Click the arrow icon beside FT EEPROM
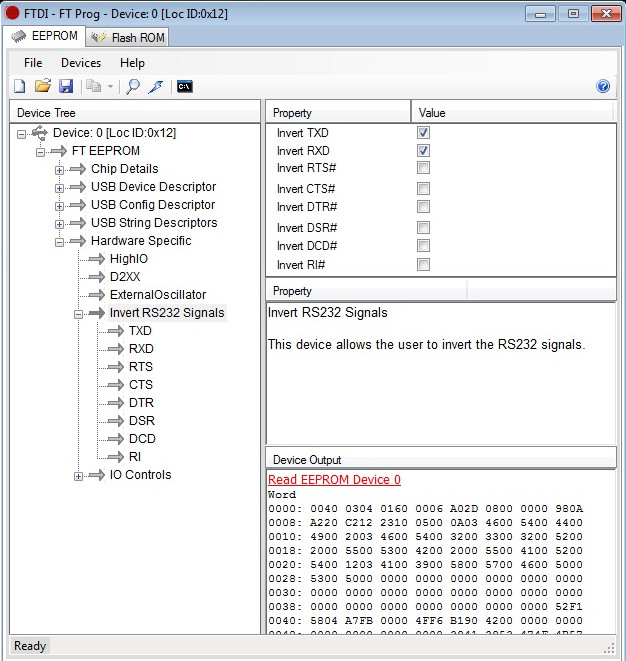This screenshot has width=626, height=661. click(59, 150)
